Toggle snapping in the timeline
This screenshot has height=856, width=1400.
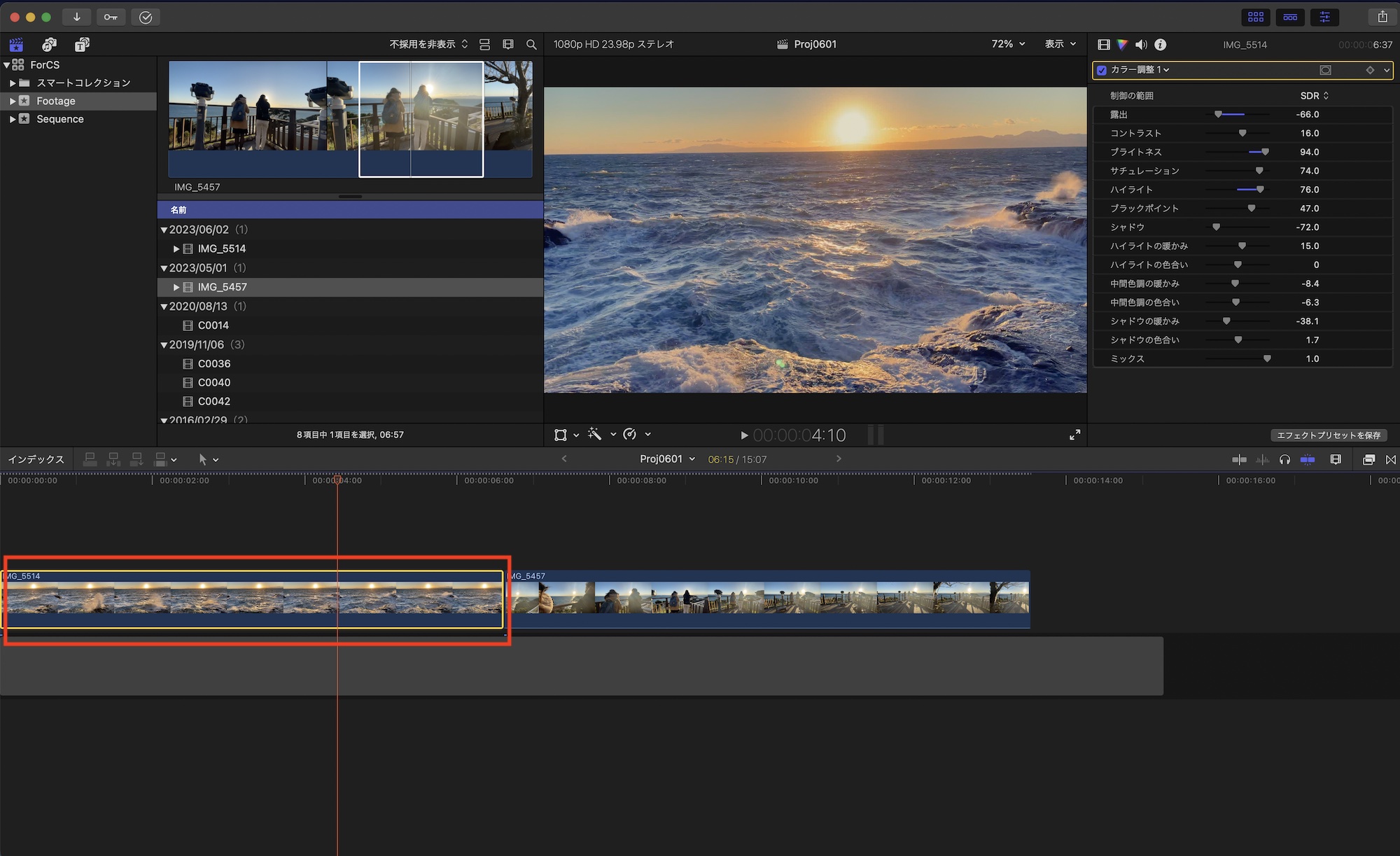pos(1307,460)
